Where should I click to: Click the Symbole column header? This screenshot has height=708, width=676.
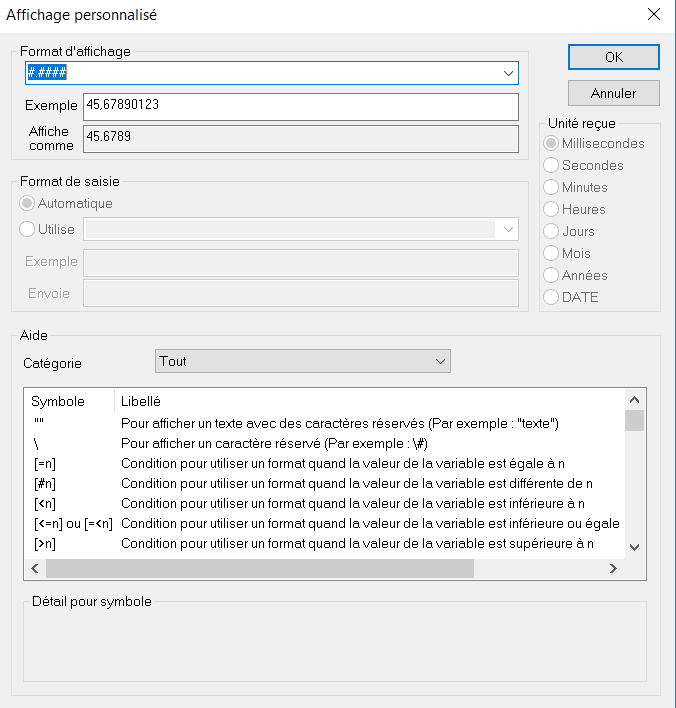coord(58,401)
